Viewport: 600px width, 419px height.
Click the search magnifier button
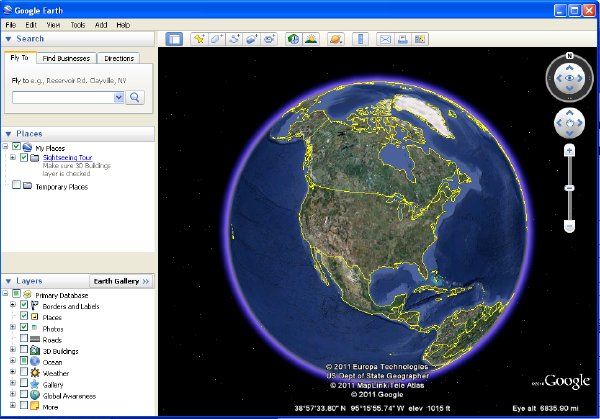pos(135,98)
